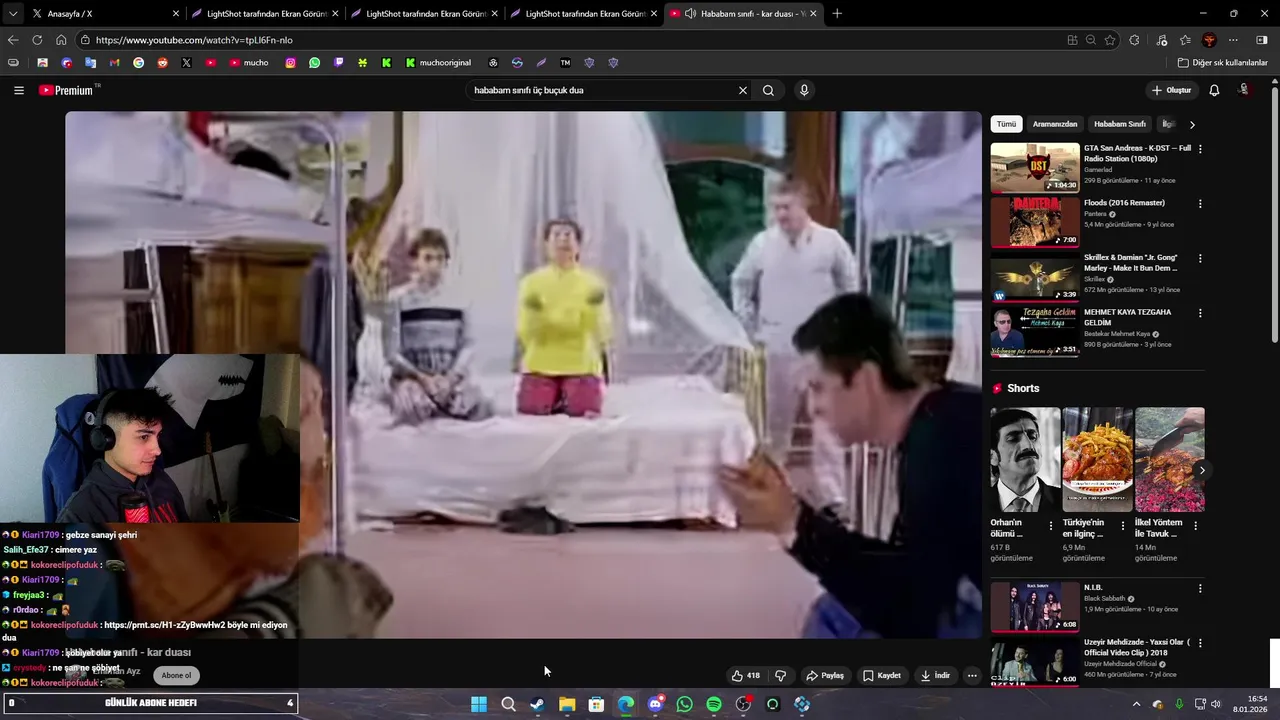1280x720 pixels.
Task: Open N.I.B. Black Sabbath video thumbnail
Action: [x=1035, y=607]
